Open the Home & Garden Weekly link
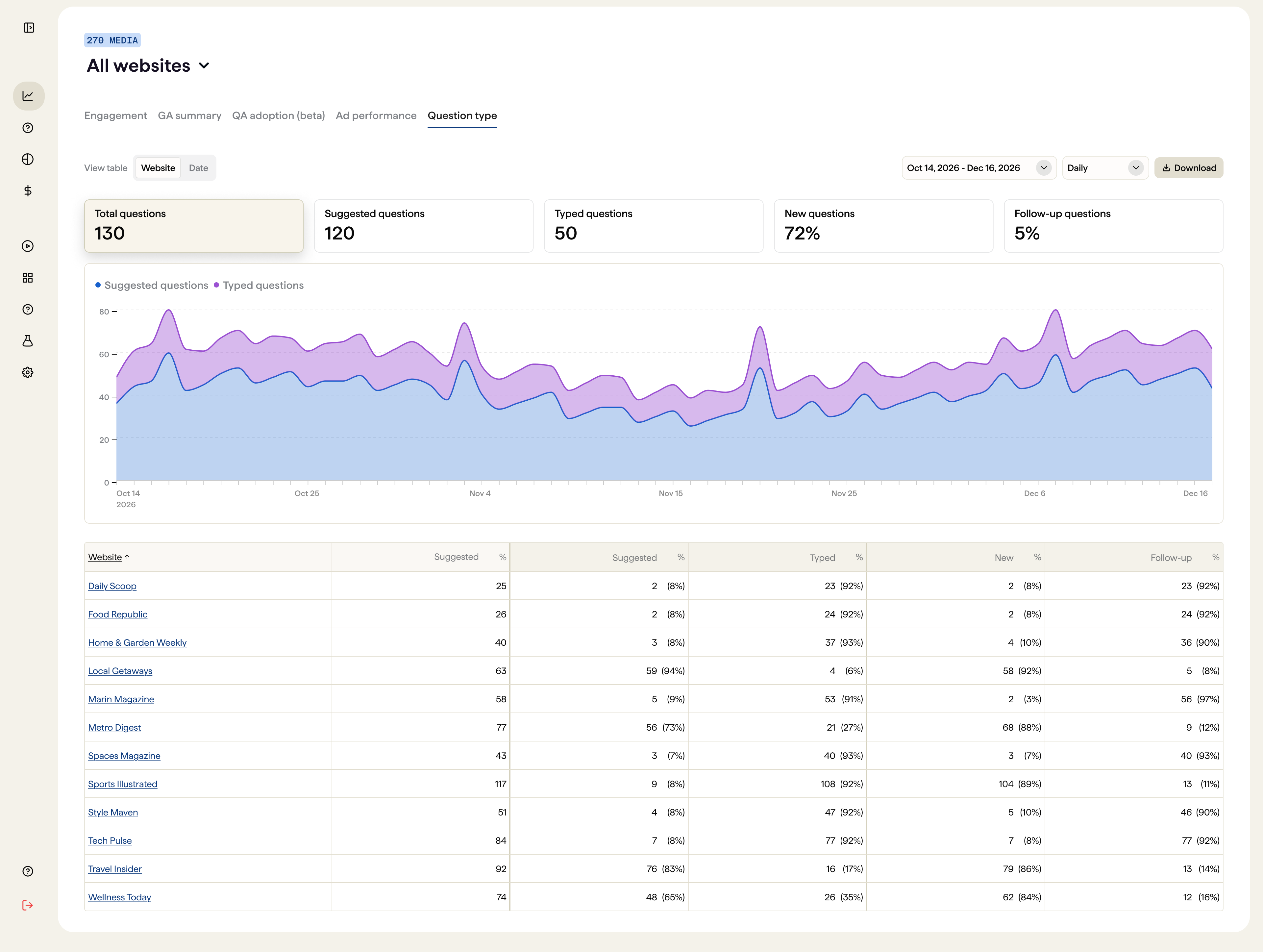This screenshot has height=952, width=1263. click(x=137, y=642)
